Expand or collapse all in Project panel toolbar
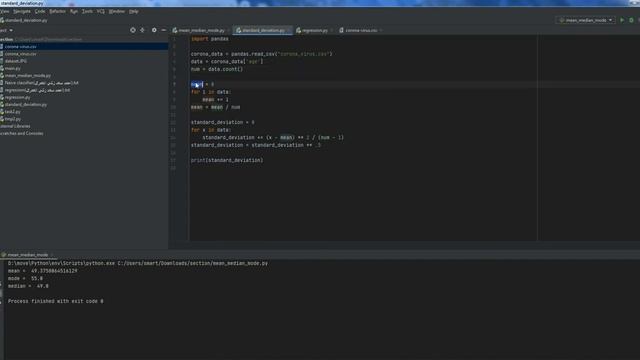This screenshot has width=640, height=360. click(x=142, y=30)
